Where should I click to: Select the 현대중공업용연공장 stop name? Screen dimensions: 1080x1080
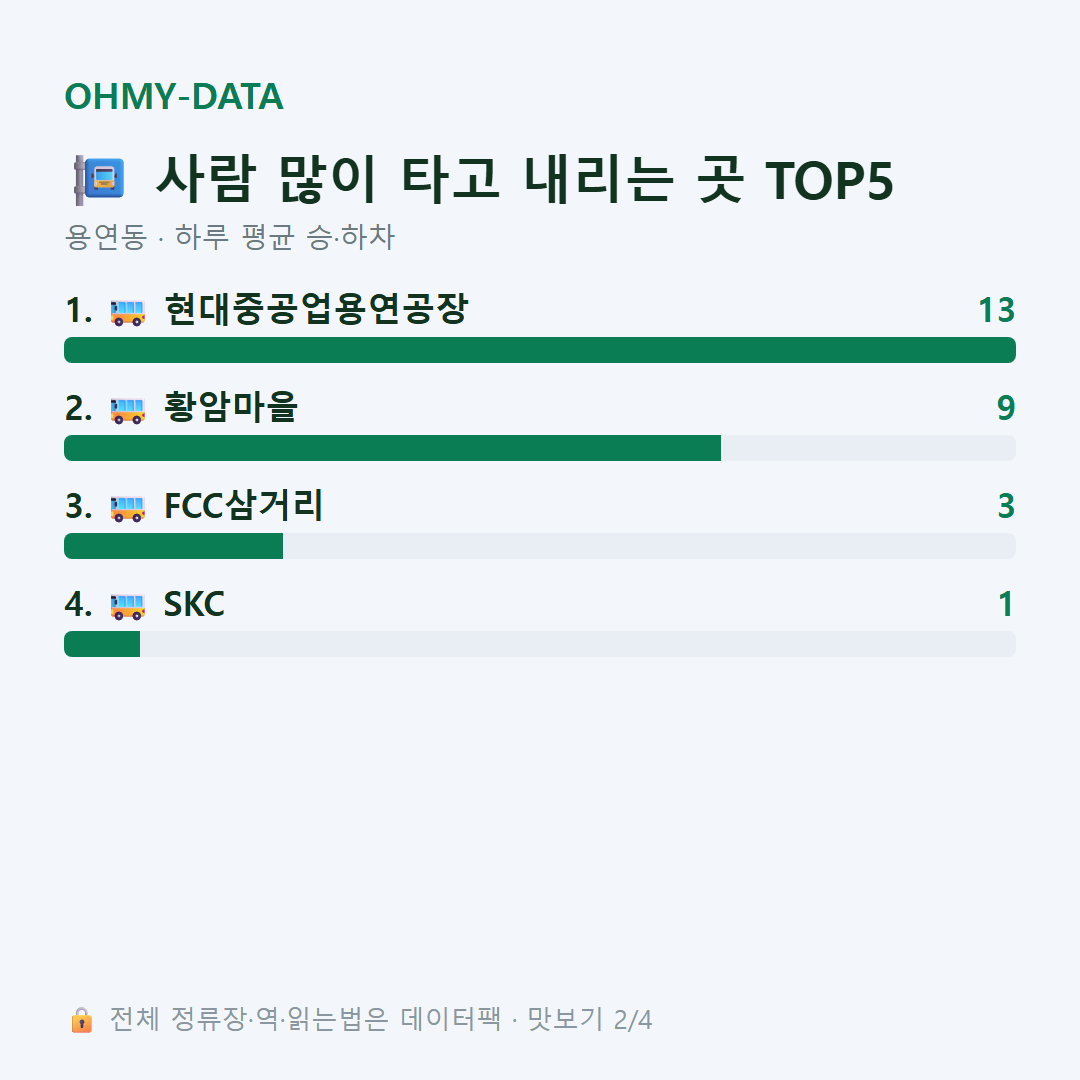[x=316, y=309]
